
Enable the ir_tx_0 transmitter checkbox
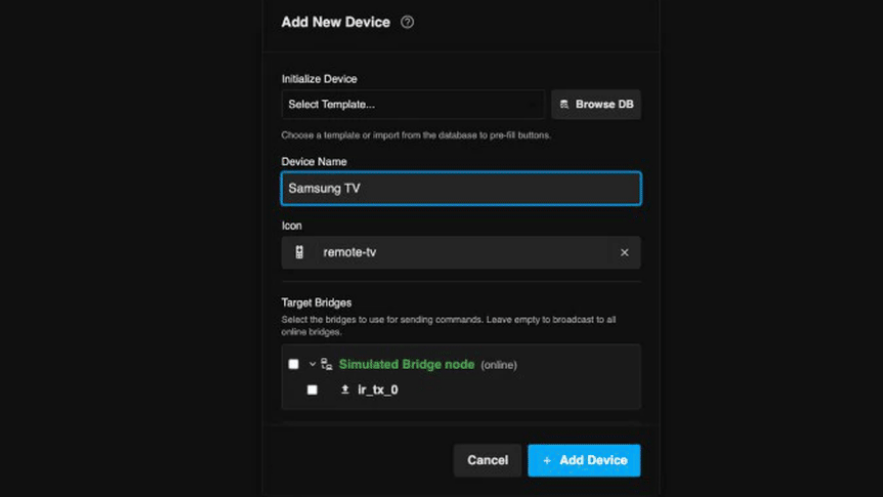[312, 389]
